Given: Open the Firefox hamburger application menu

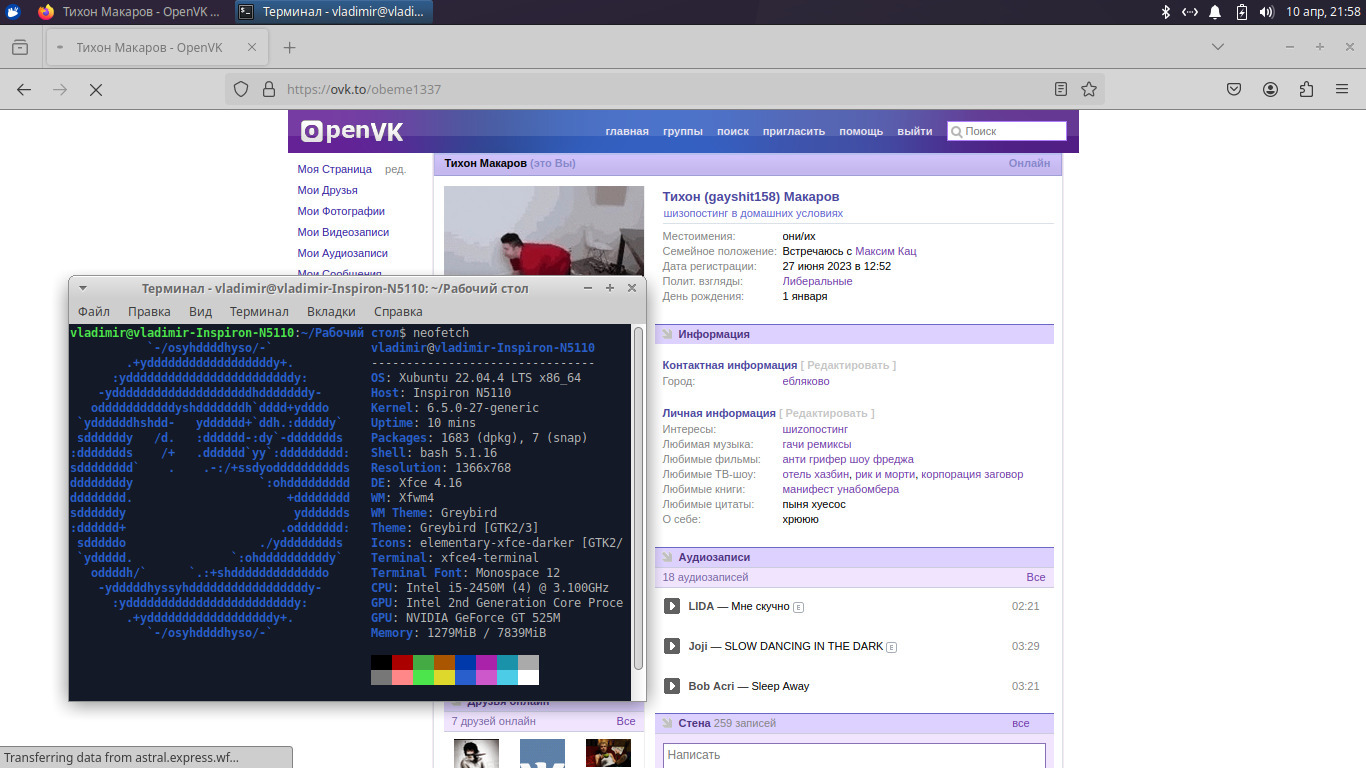Looking at the screenshot, I should click(1342, 89).
